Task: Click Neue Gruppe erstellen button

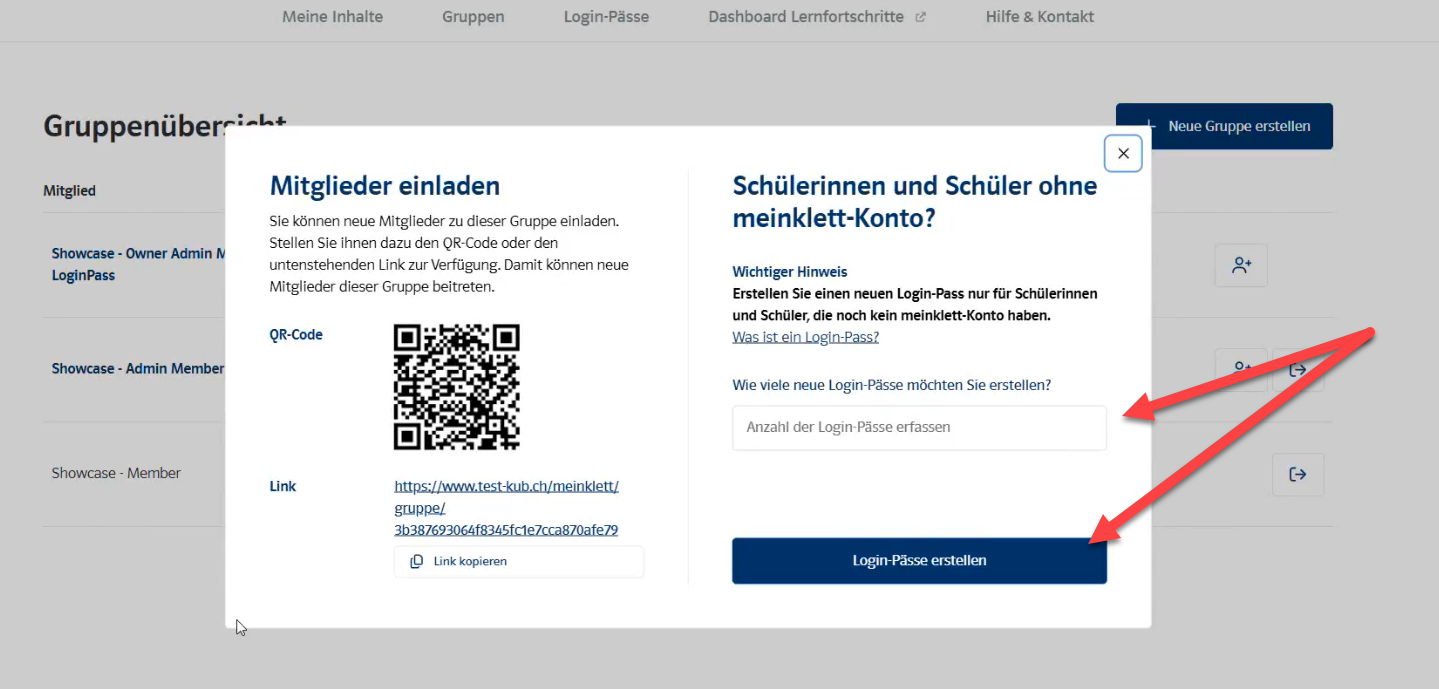Action: pos(1224,127)
